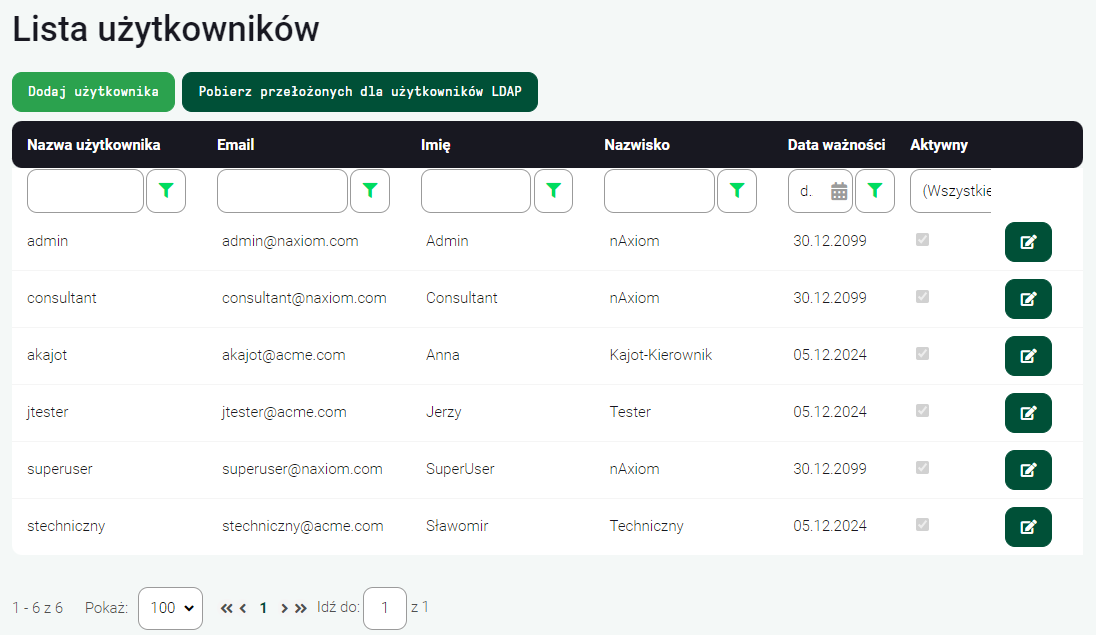
Task: Open the edit icon for akajot
Action: pos(1028,355)
